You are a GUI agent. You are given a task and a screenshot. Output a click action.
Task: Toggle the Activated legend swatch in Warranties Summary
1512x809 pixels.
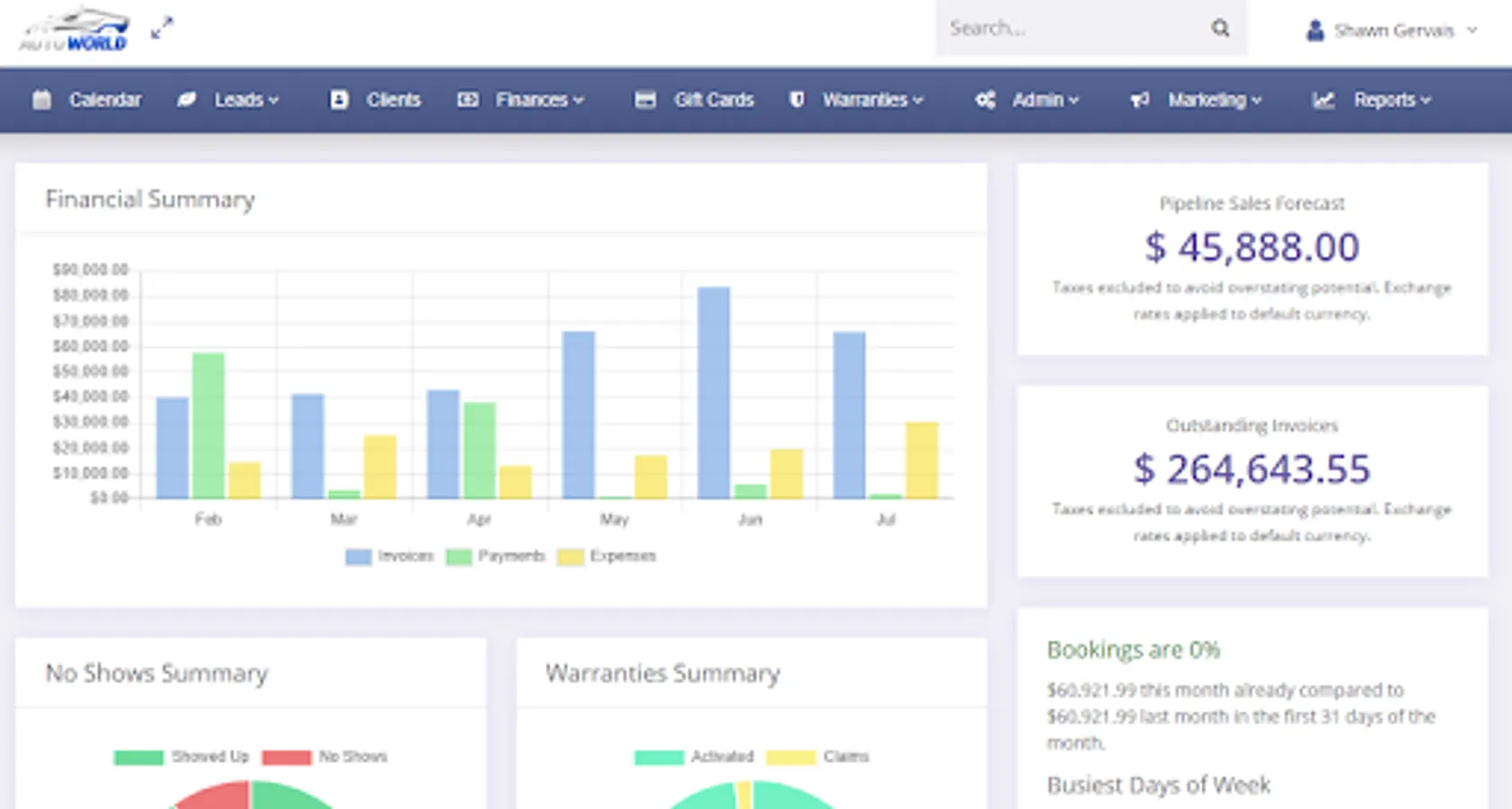659,757
